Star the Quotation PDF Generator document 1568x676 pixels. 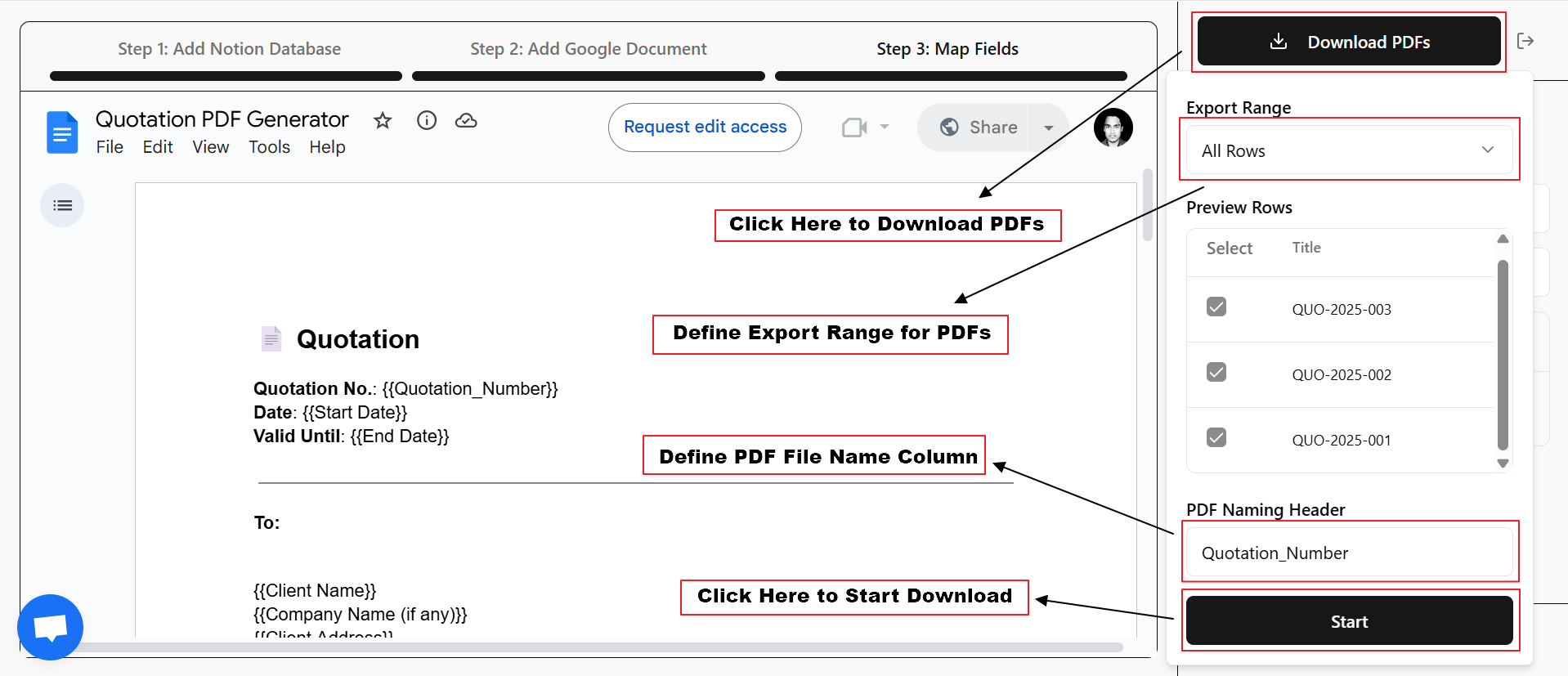(383, 121)
